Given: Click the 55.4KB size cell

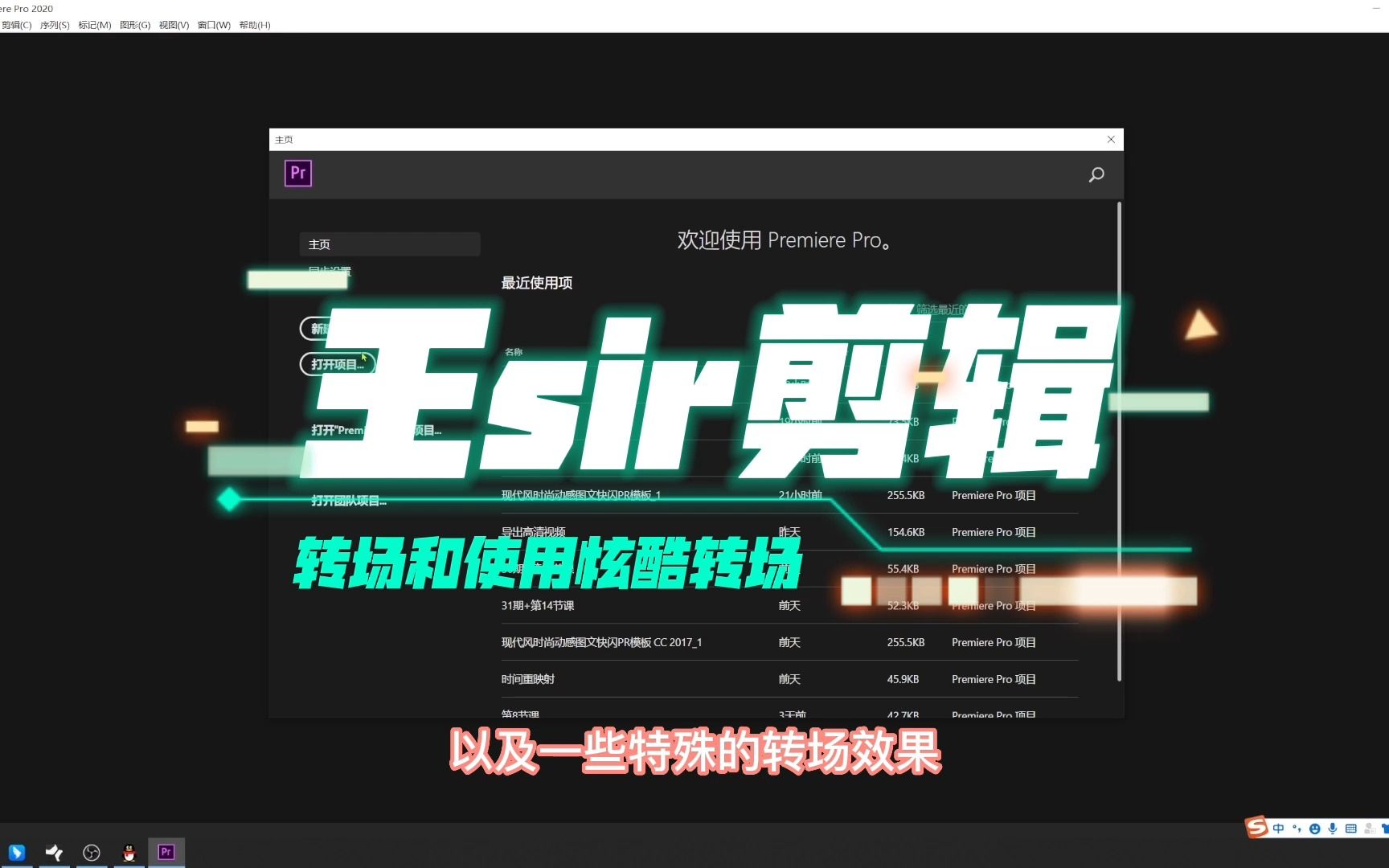Looking at the screenshot, I should click(x=903, y=568).
